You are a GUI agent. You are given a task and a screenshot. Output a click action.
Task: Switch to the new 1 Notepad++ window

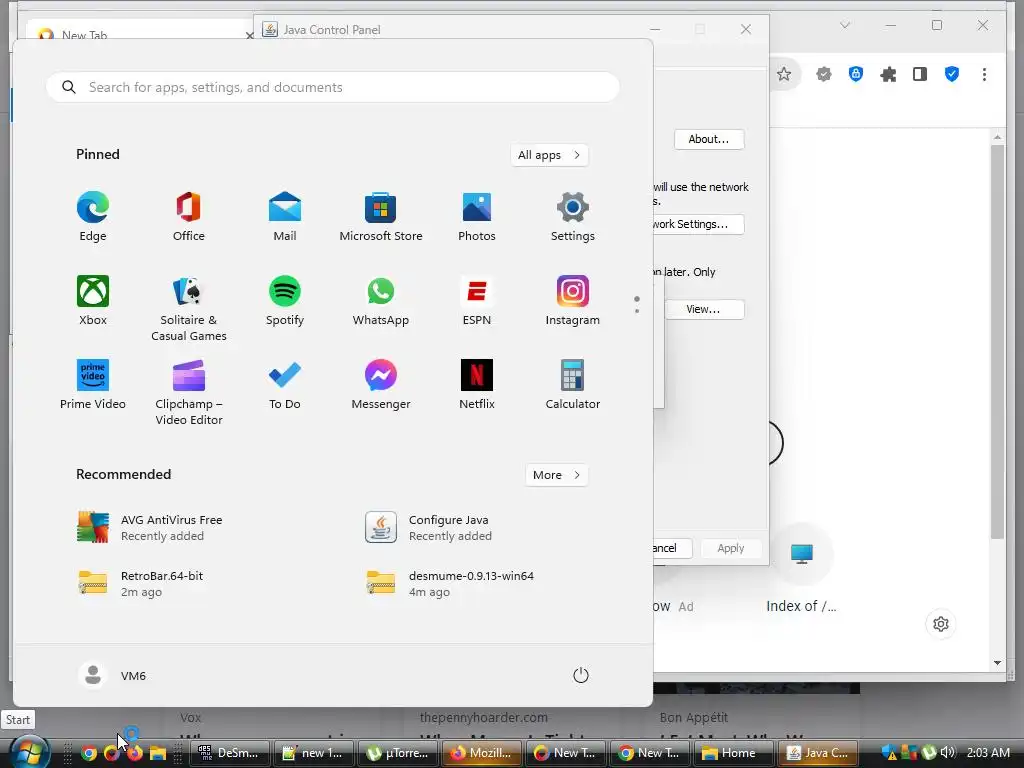(x=313, y=753)
